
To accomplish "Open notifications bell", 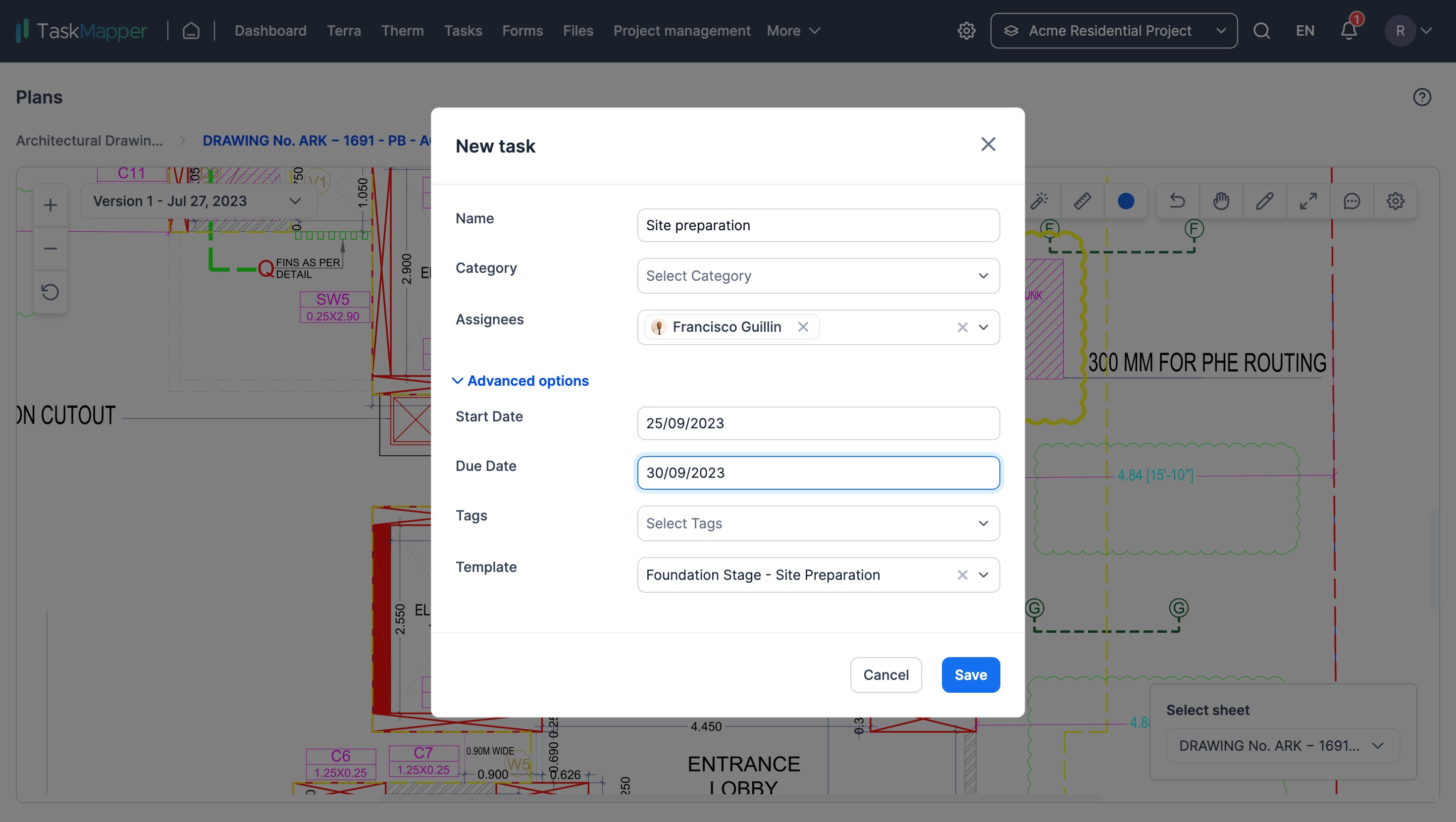I will coord(1349,31).
